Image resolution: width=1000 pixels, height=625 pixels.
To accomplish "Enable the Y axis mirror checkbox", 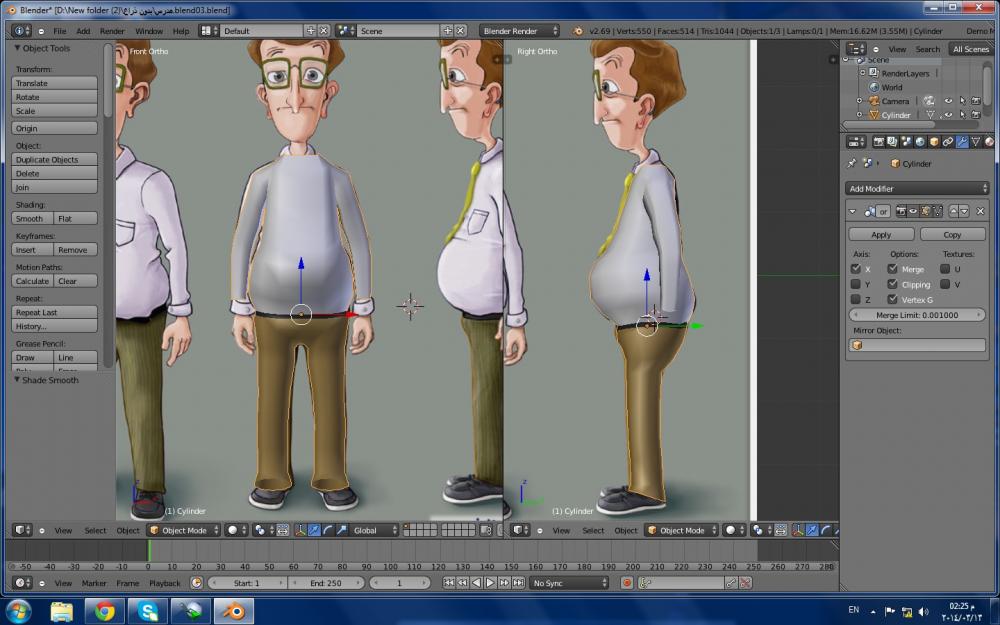I will tap(855, 284).
